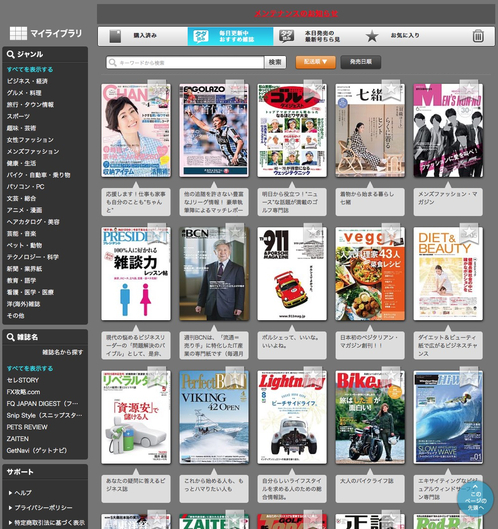Image resolution: width=498 pixels, height=529 pixels.
Task: Click the My Library grid icon
Action: pyautogui.click(x=18, y=33)
